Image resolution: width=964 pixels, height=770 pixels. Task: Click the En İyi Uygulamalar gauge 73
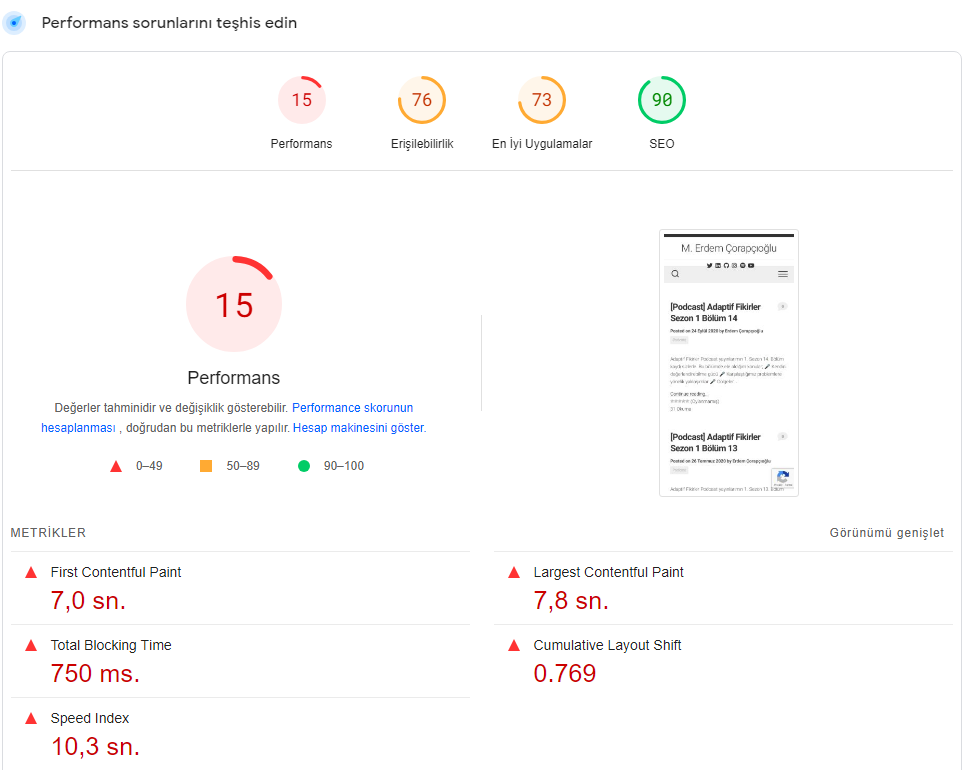pos(541,100)
